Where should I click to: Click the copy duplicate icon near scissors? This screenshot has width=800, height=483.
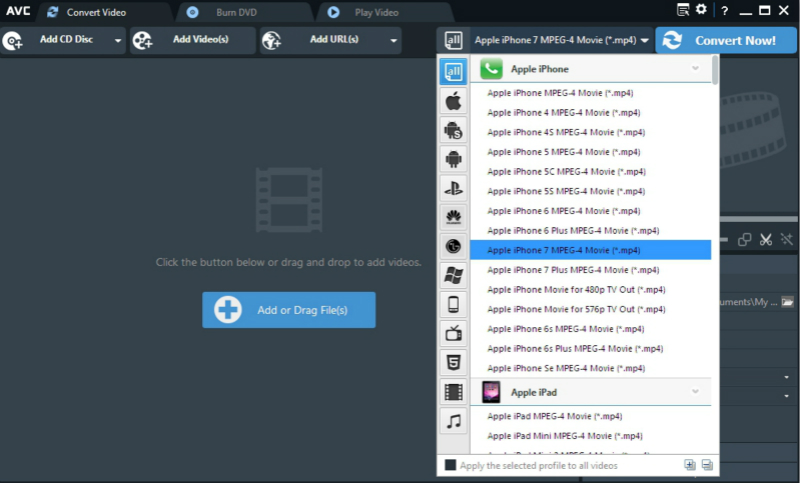point(744,239)
